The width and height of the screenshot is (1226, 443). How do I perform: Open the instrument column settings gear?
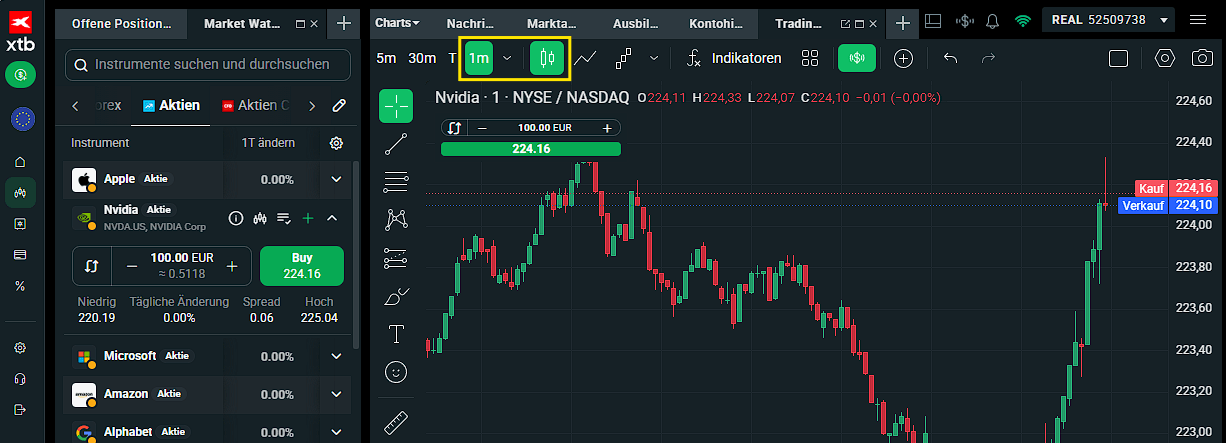click(336, 143)
